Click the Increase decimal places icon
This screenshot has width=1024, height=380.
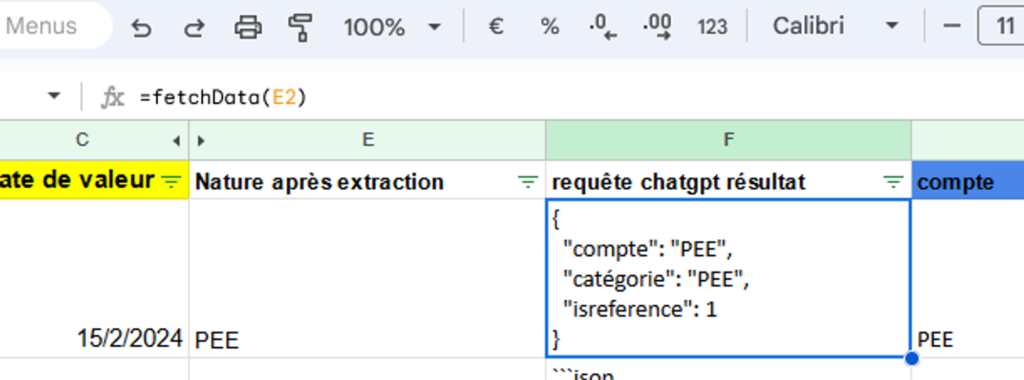[656, 27]
